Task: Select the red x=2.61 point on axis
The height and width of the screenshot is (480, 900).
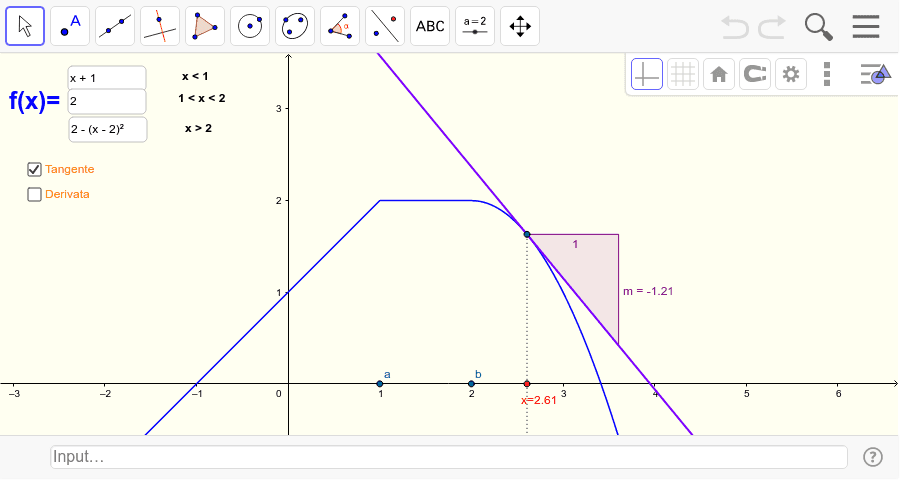Action: (x=527, y=384)
